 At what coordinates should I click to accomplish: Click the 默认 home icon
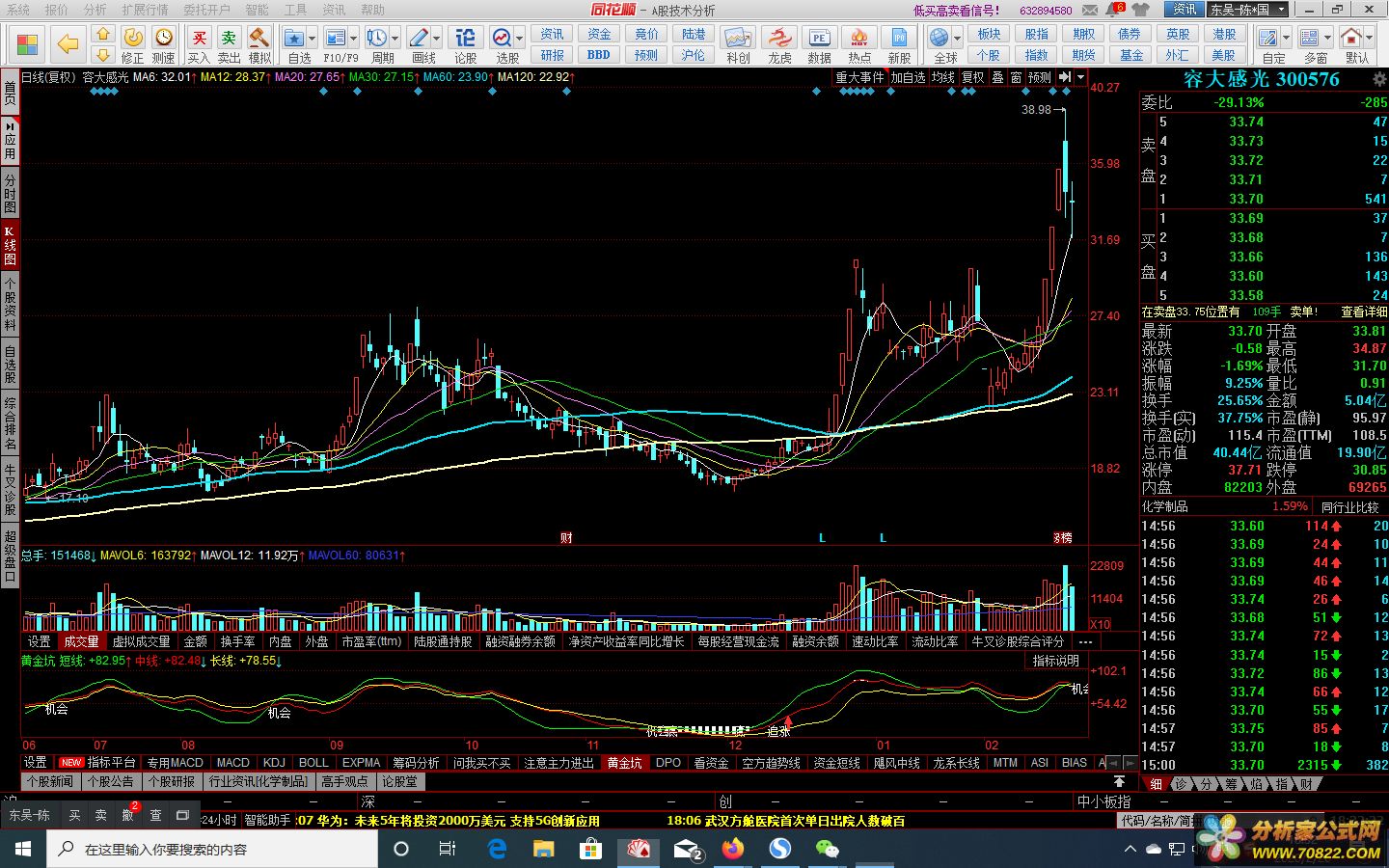1351,39
